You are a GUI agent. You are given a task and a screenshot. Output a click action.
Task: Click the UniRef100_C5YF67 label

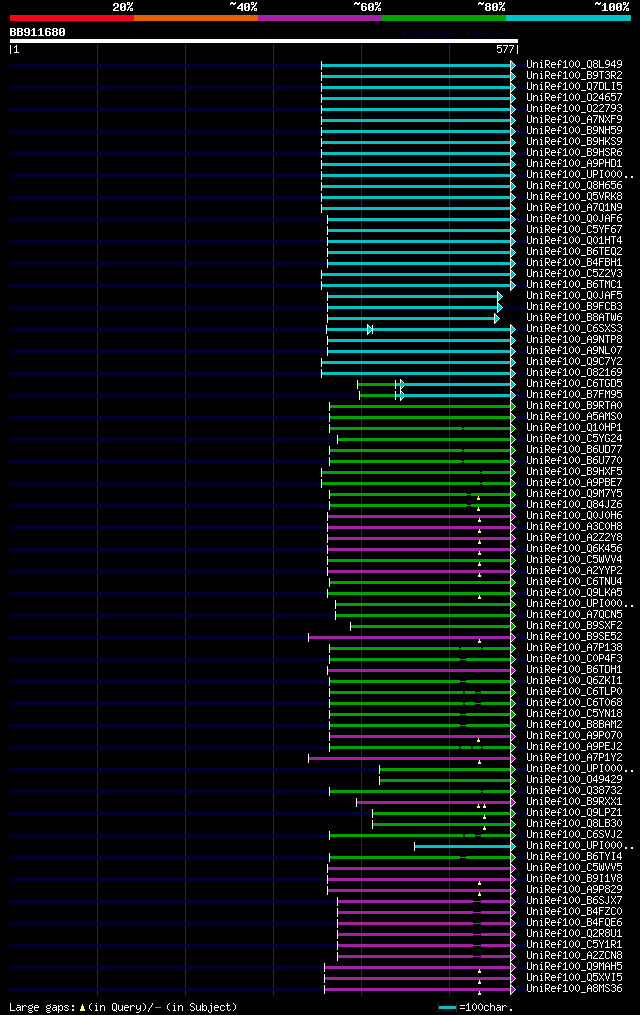pos(574,230)
